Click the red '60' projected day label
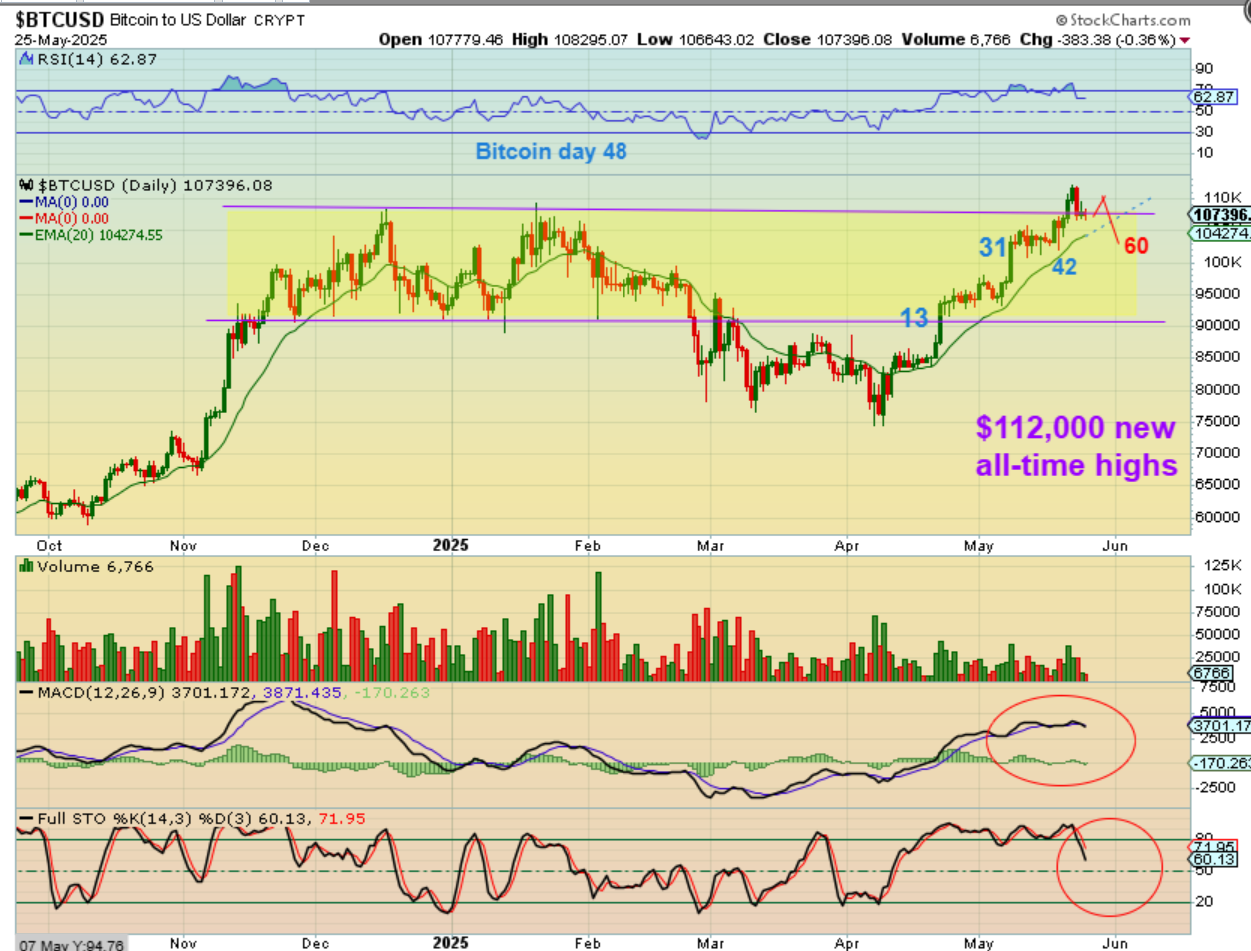This screenshot has height=951, width=1251. tap(1135, 246)
